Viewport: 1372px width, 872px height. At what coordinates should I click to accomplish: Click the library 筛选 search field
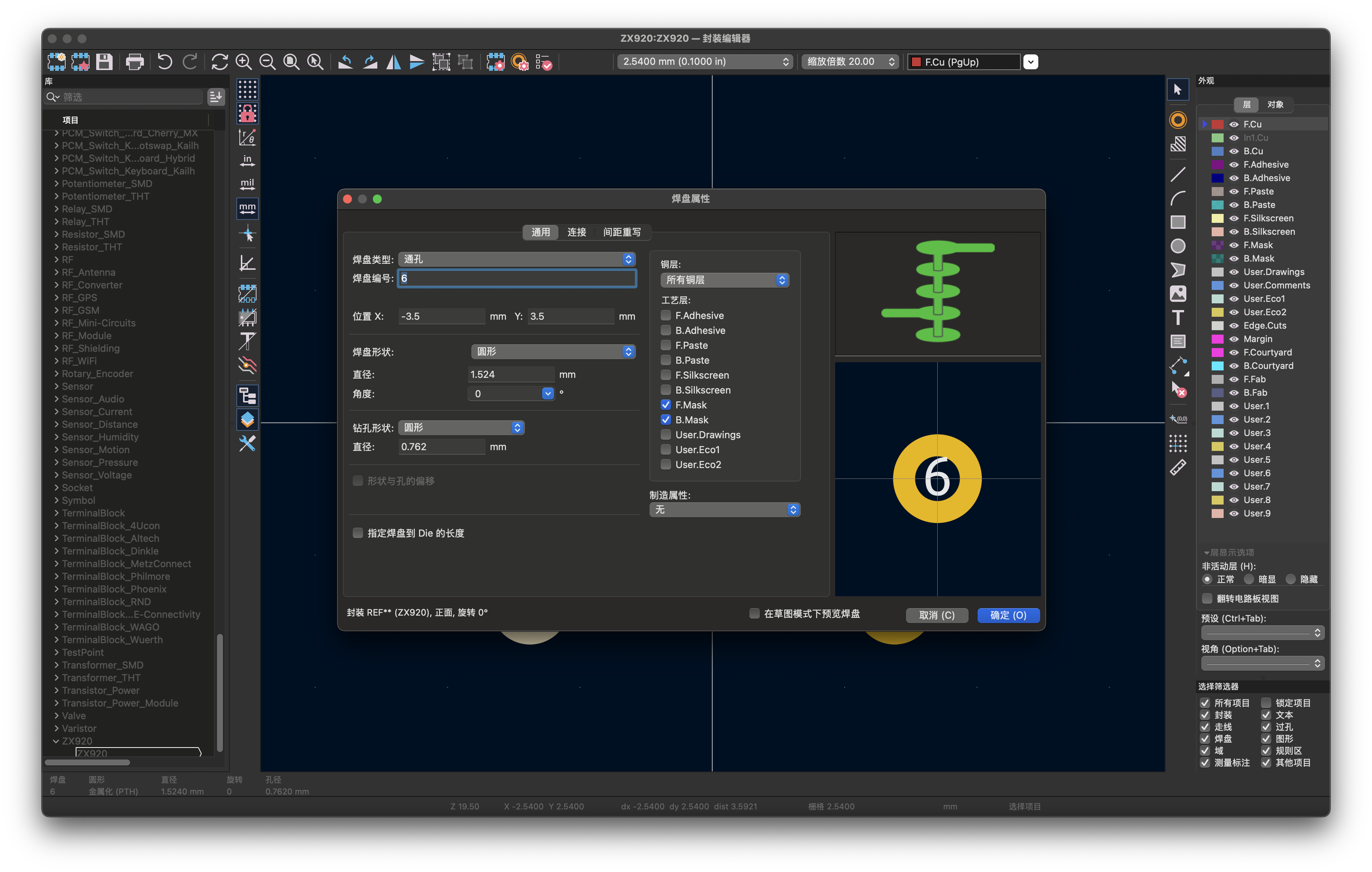124,97
